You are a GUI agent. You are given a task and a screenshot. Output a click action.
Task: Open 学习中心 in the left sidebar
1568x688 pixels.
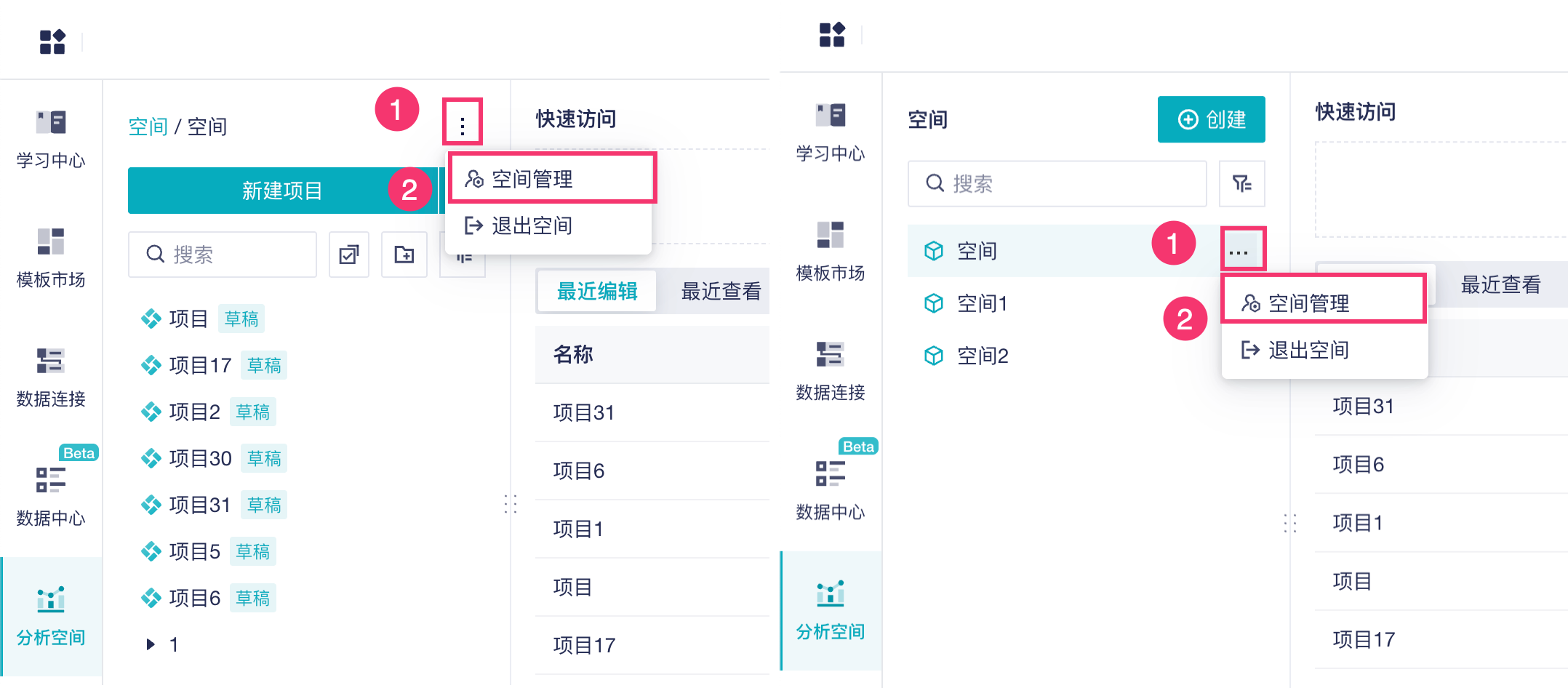pos(51,138)
